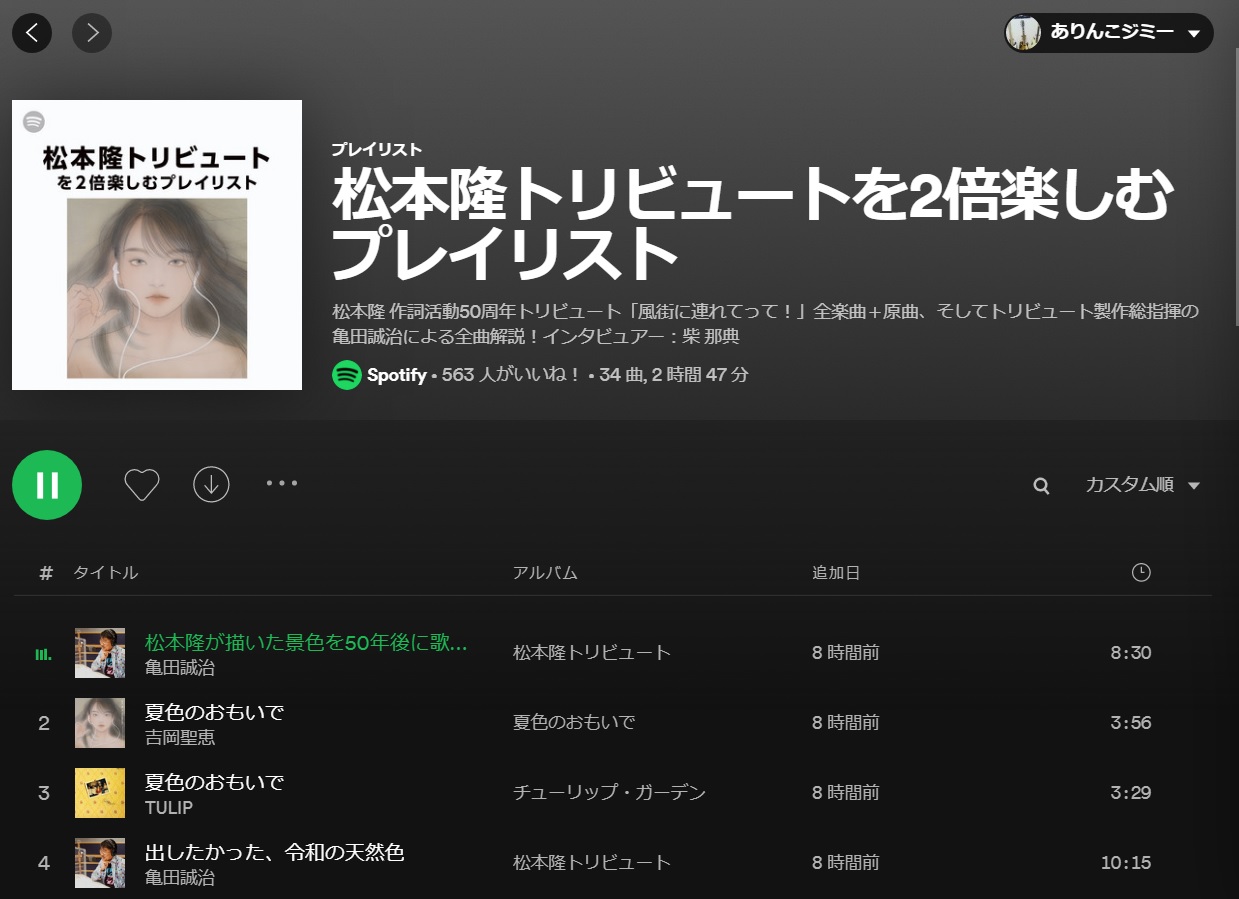The height and width of the screenshot is (899, 1239).
Task: Click the 563 人がいいね！ likes count
Action: click(511, 375)
